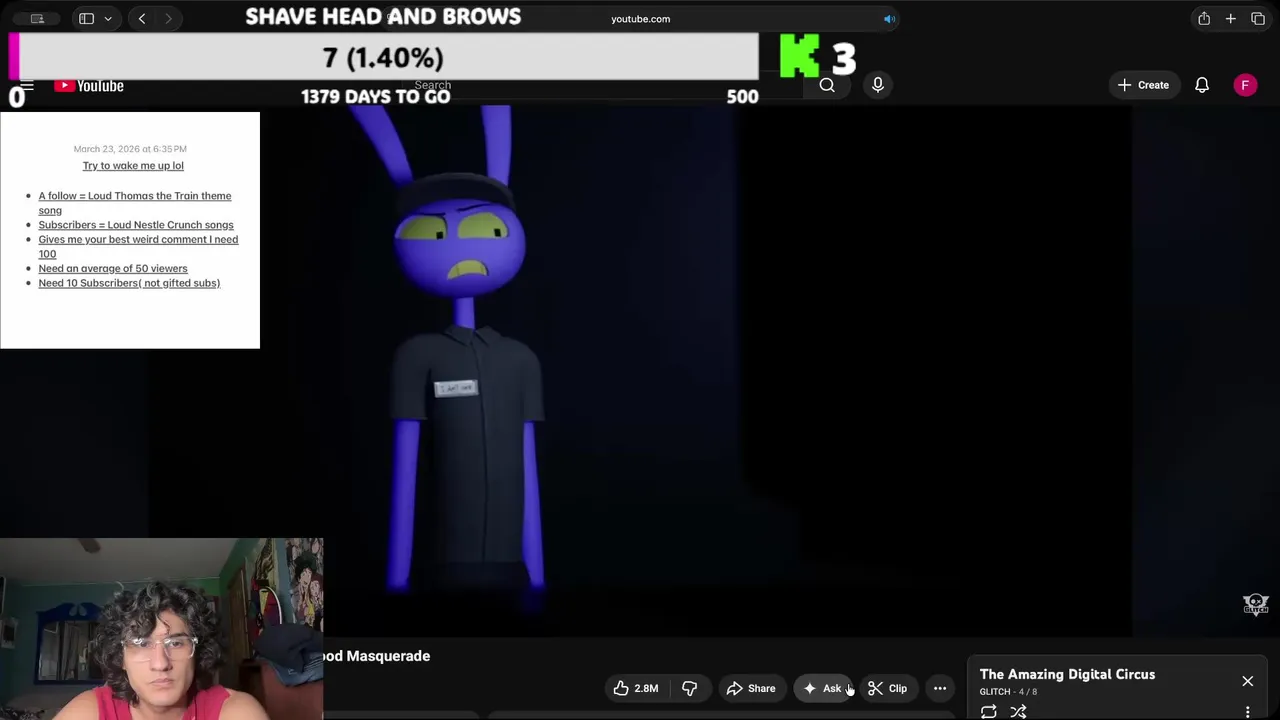Click the GLITCH watermark in video

[1255, 604]
